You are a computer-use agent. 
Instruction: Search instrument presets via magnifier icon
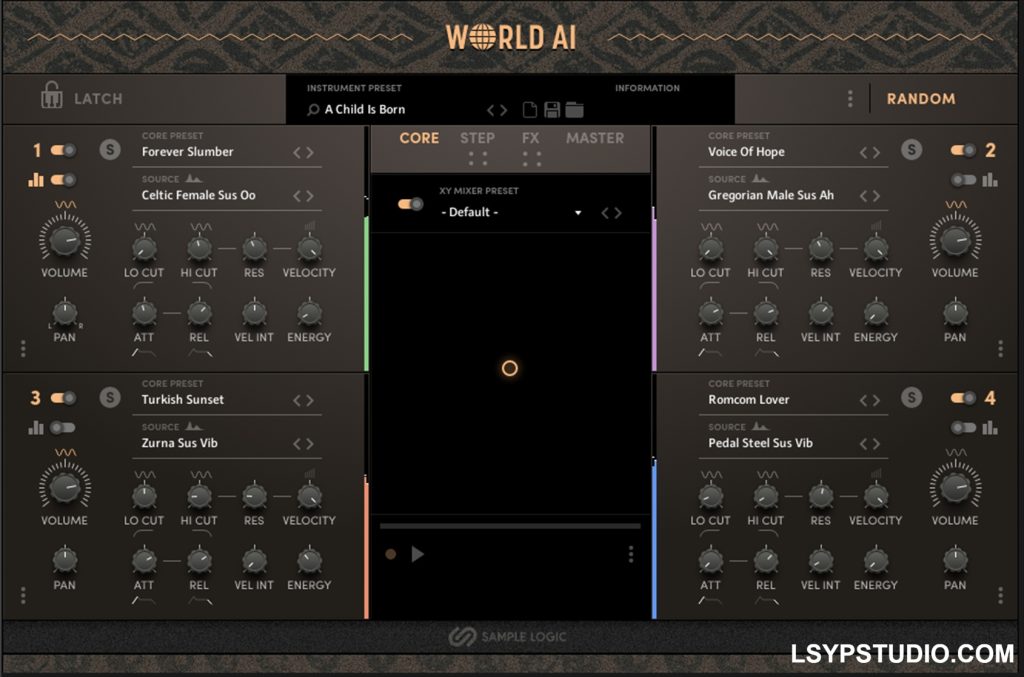313,110
